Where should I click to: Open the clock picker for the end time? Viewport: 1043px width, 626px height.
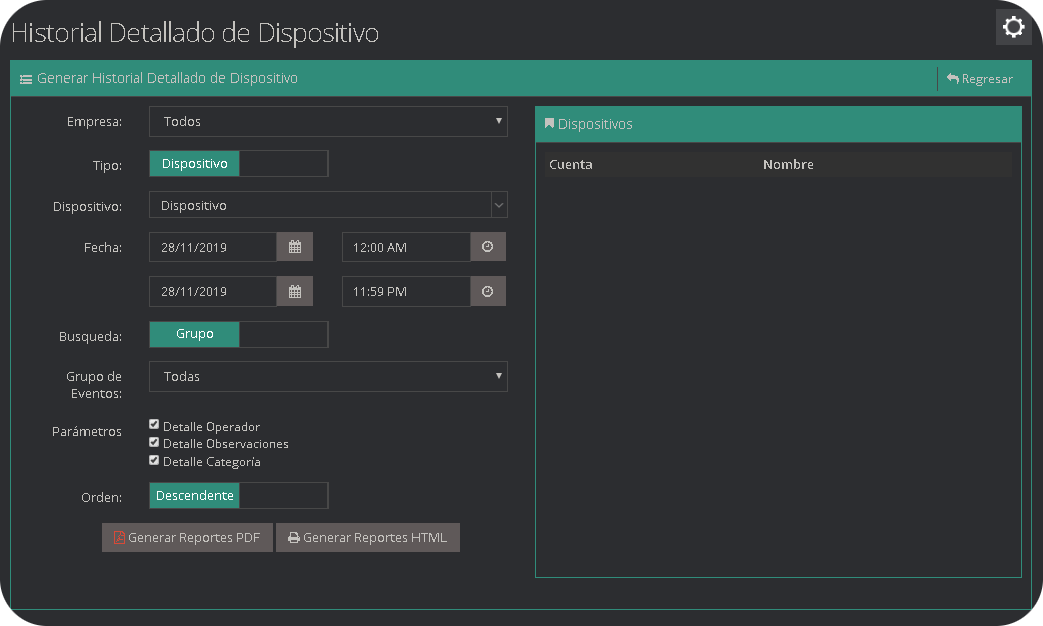click(488, 291)
